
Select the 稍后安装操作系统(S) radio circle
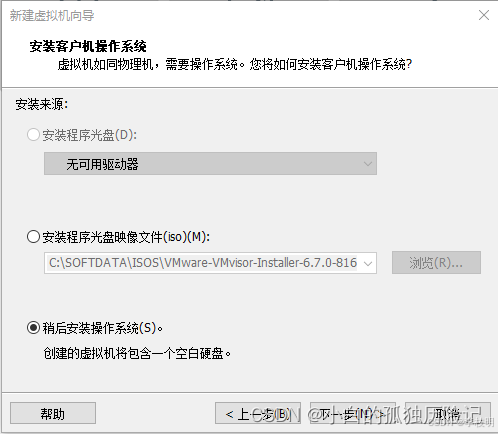tap(33, 328)
